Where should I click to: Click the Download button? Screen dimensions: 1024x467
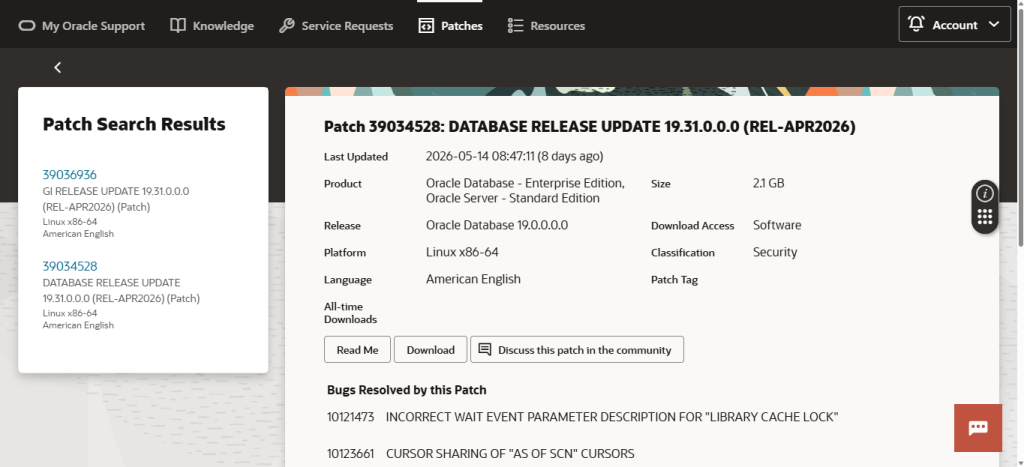(x=430, y=349)
